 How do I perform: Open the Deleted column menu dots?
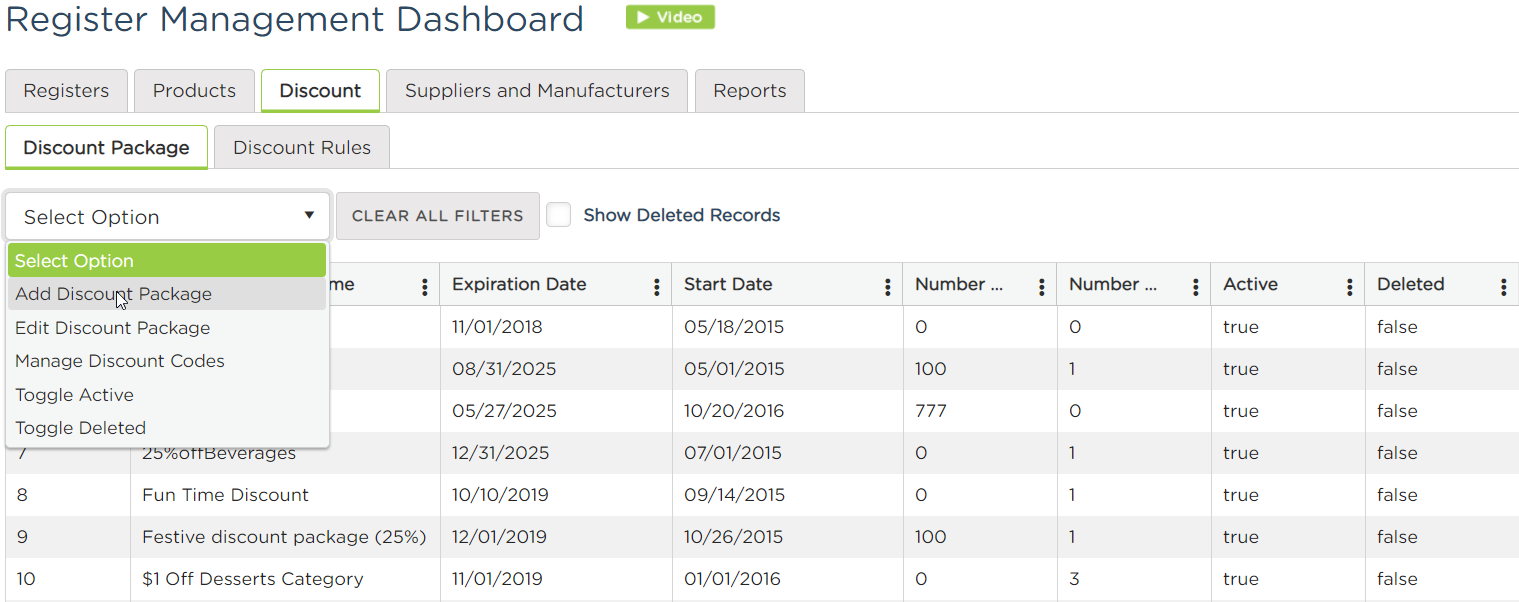(x=1504, y=288)
